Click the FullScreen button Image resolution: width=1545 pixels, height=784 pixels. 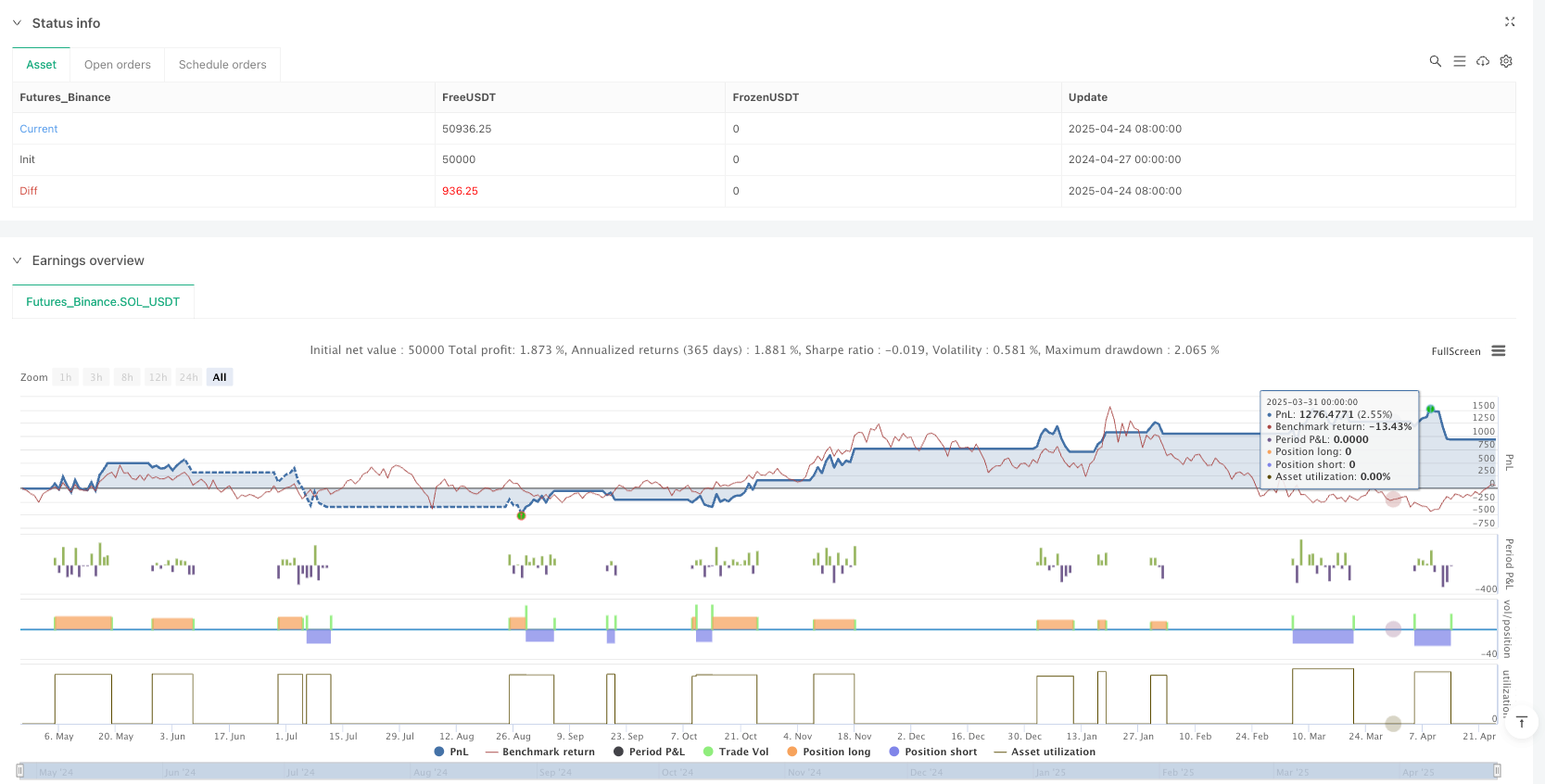click(1455, 351)
